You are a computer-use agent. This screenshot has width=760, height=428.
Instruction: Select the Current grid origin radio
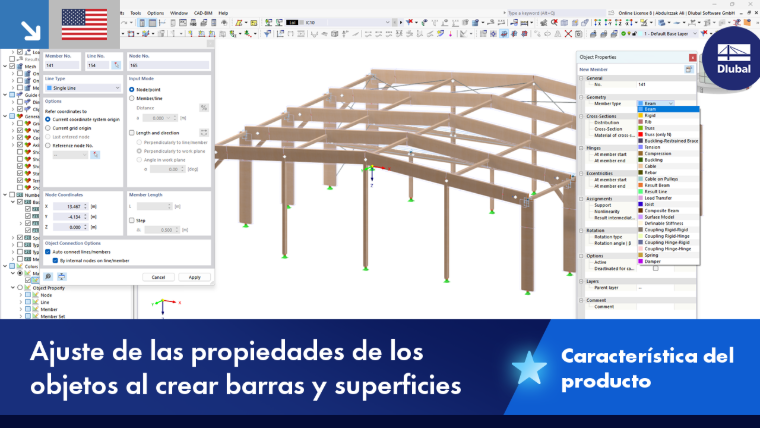pyautogui.click(x=48, y=128)
